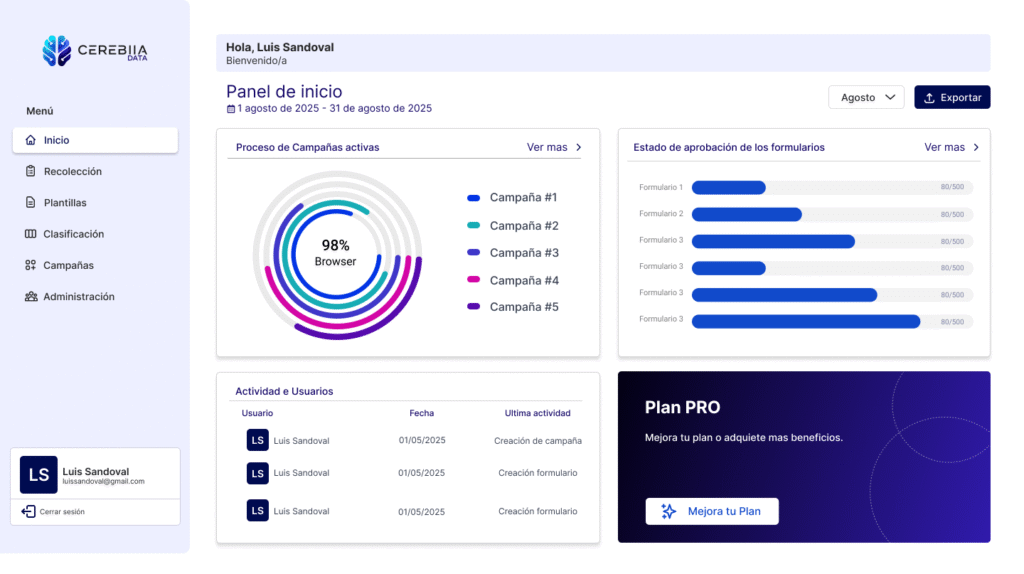The height and width of the screenshot is (574, 1024).
Task: Click the Administración users icon
Action: (x=30, y=296)
